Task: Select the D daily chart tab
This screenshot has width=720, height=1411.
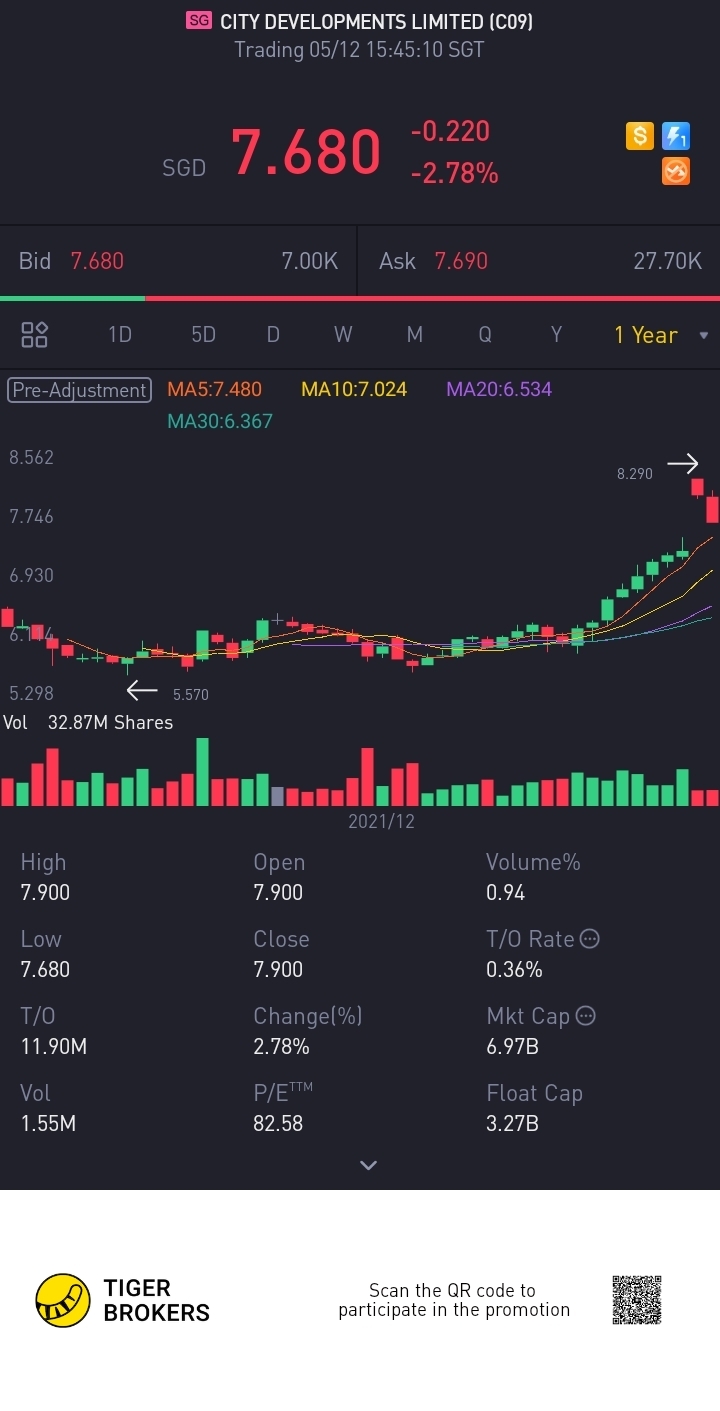Action: [273, 335]
